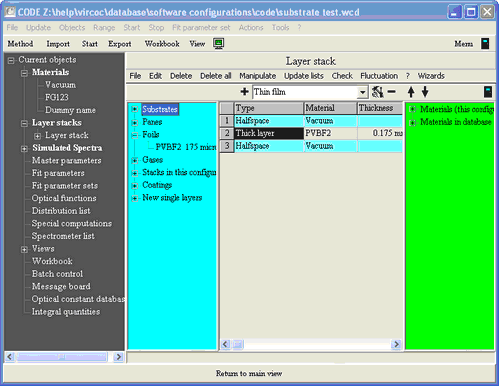The height and width of the screenshot is (386, 499).
Task: Expand the Materials (this configuration) node
Action: 412,109
